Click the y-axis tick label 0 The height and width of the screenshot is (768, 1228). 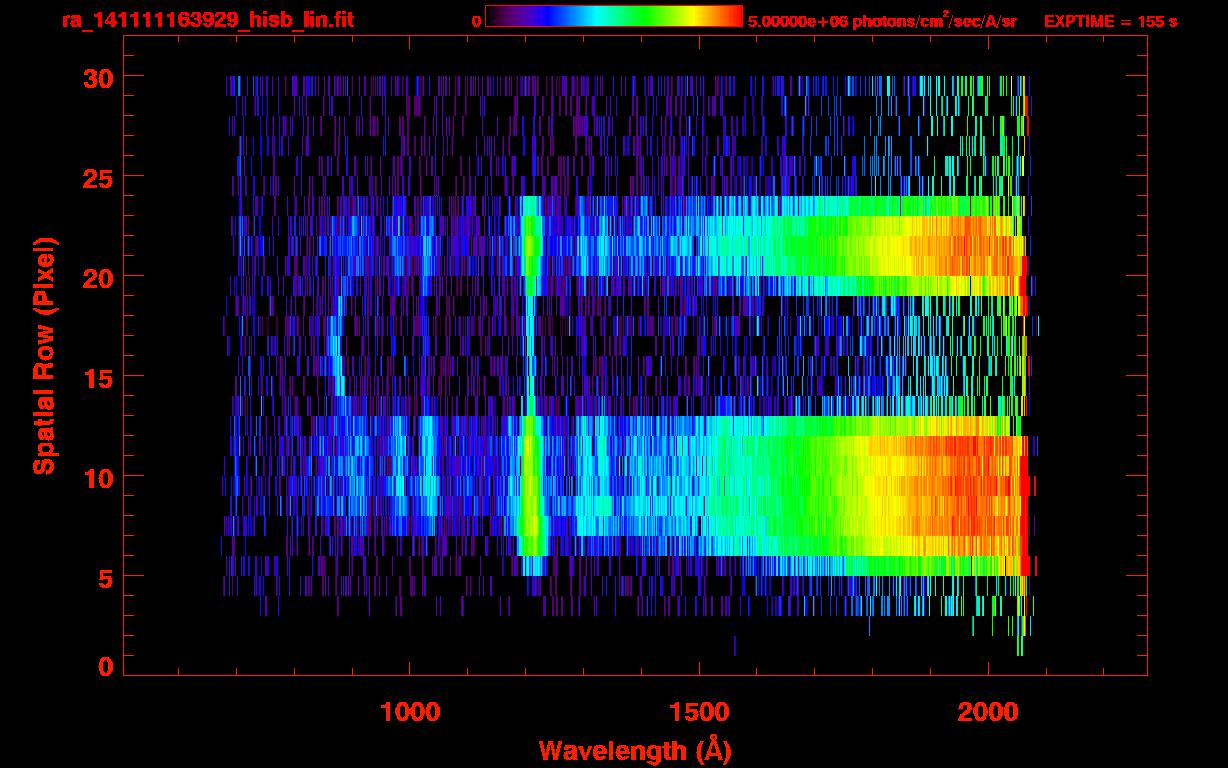click(103, 667)
